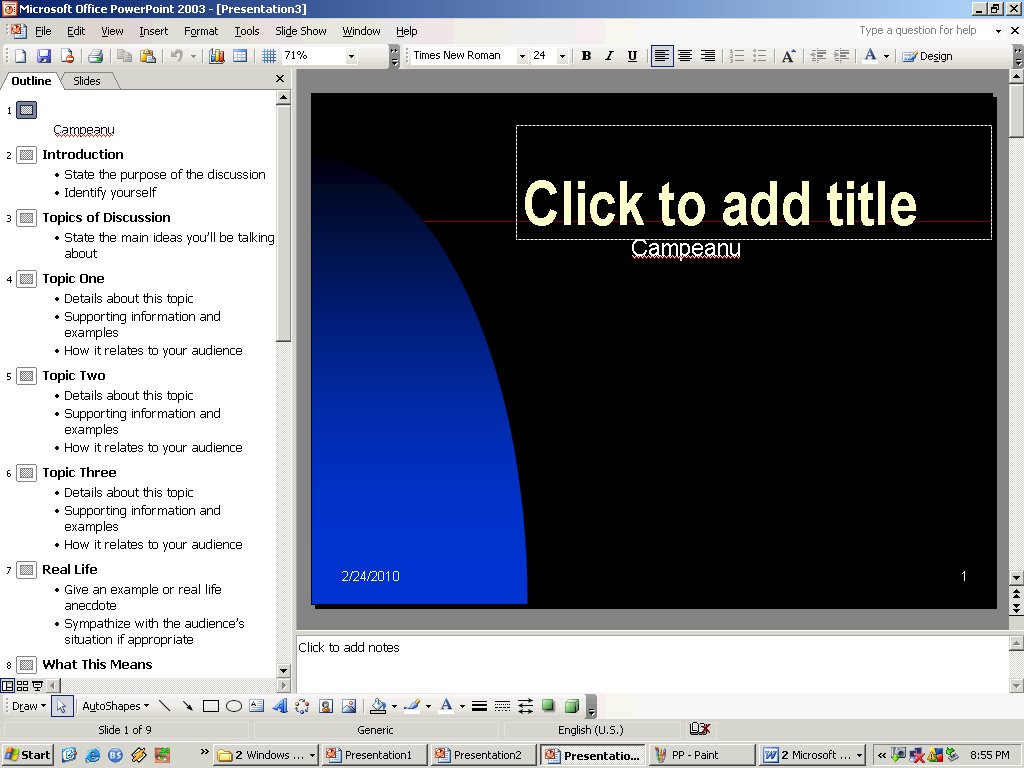Insert a diagram or organization chart
Viewport: 1024px width, 768px height.
302,706
